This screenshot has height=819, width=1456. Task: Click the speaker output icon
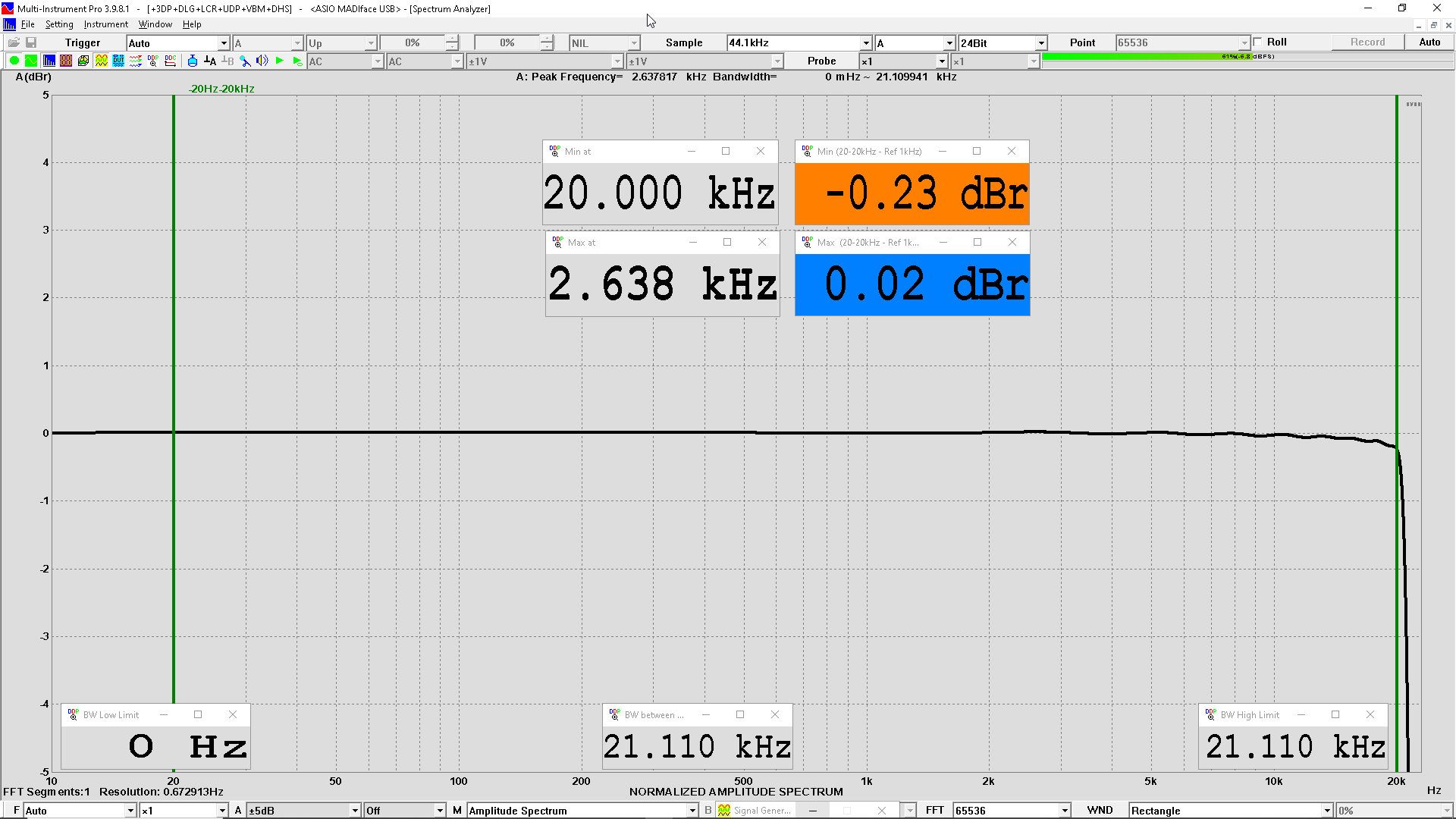pos(262,61)
